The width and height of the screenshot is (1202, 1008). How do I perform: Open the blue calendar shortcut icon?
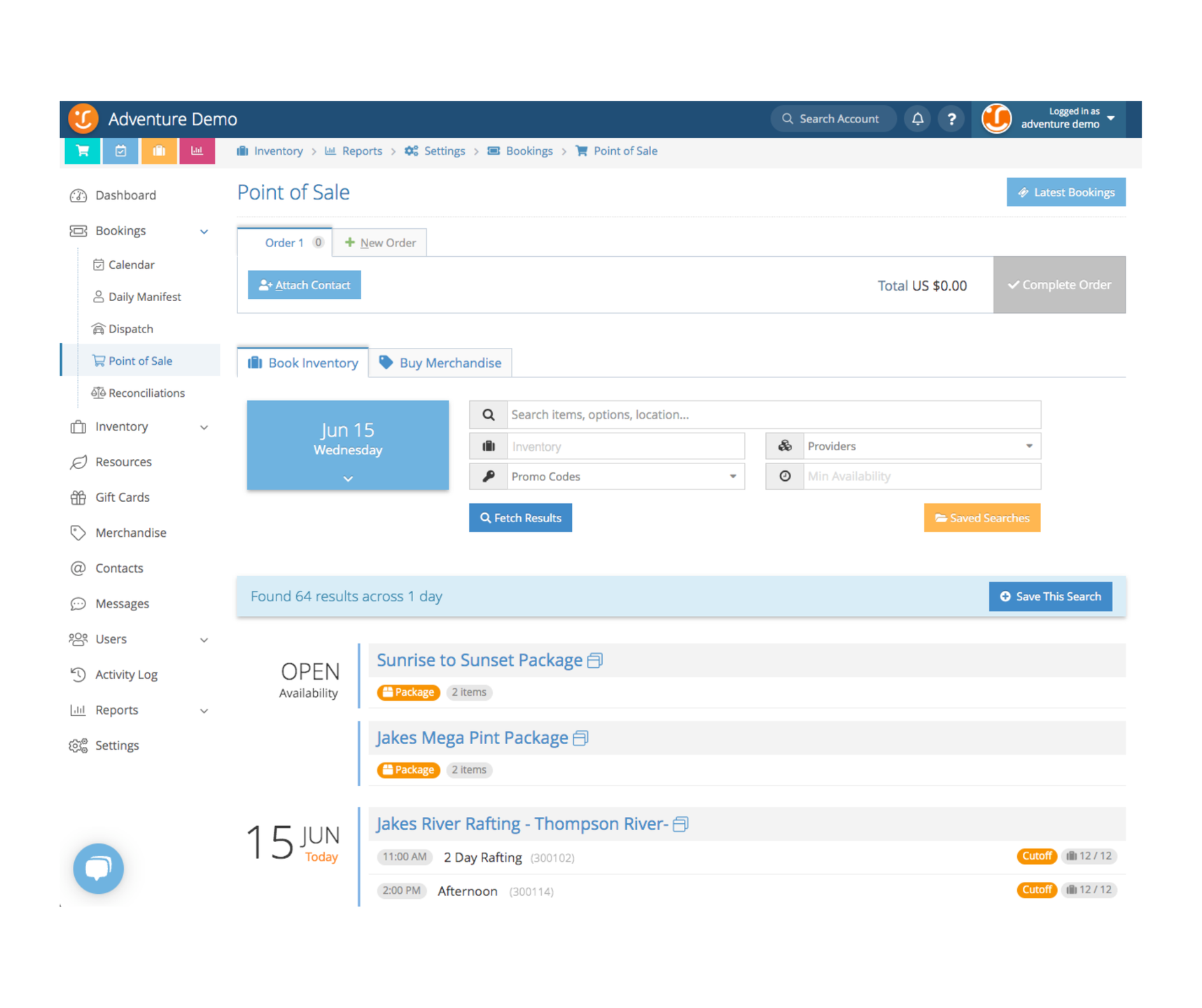(120, 151)
